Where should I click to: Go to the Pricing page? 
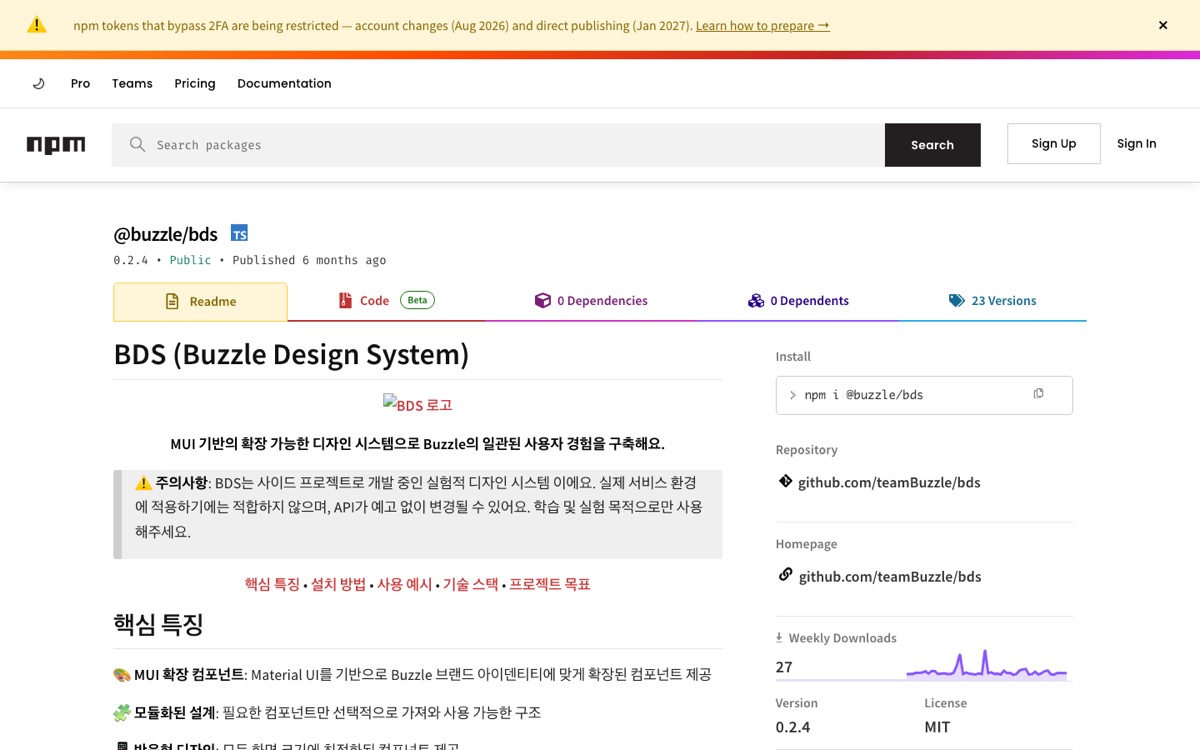pos(195,83)
